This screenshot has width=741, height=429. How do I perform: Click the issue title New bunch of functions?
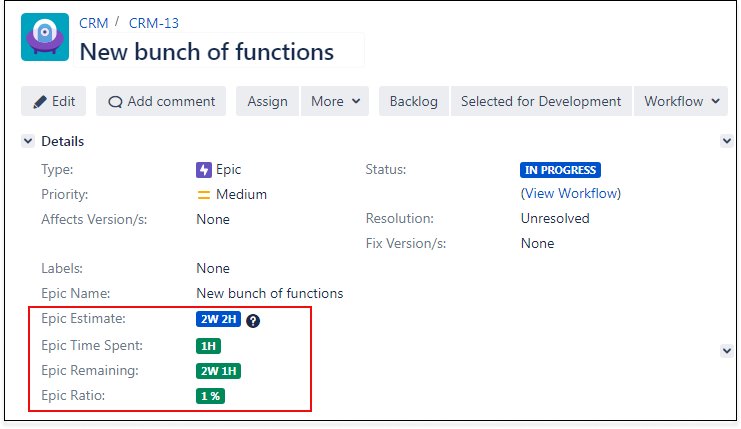pyautogui.click(x=207, y=51)
